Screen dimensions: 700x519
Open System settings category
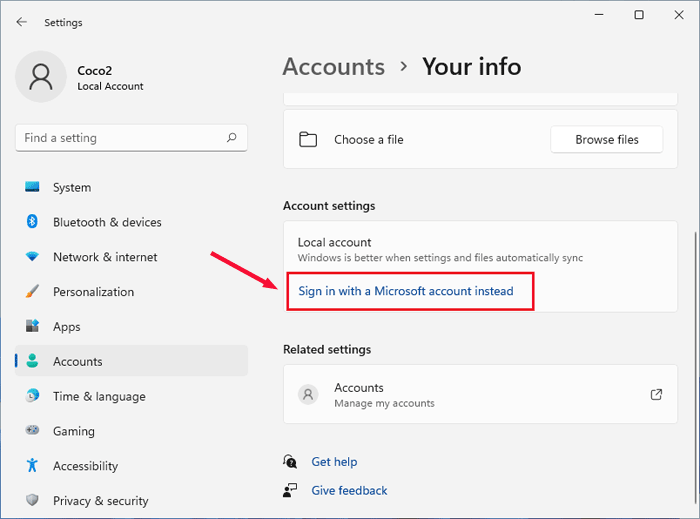point(131,187)
